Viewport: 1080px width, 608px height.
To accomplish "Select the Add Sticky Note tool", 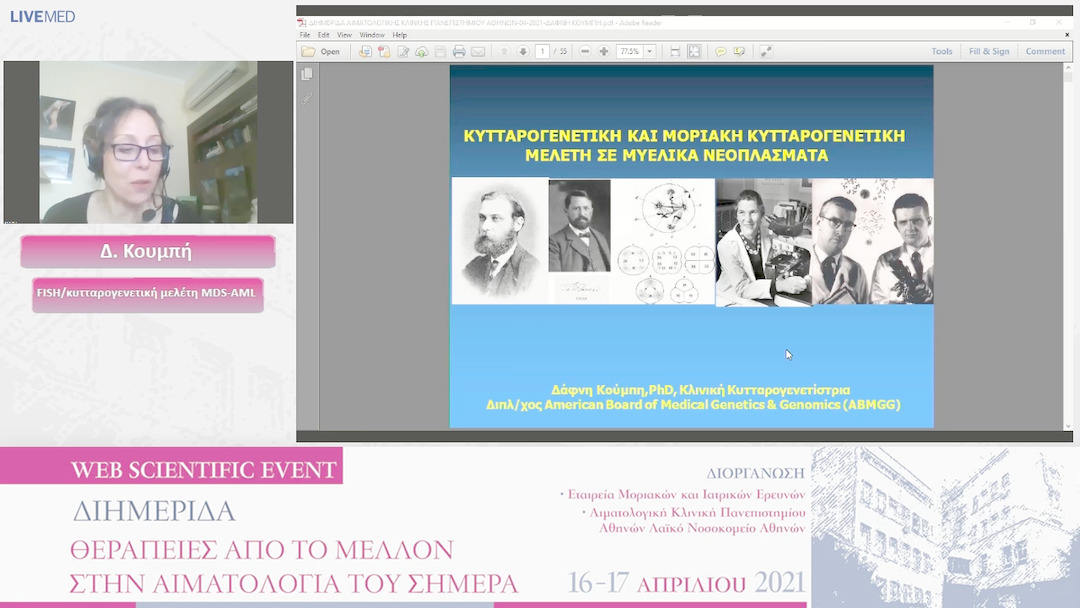I will pyautogui.click(x=720, y=52).
